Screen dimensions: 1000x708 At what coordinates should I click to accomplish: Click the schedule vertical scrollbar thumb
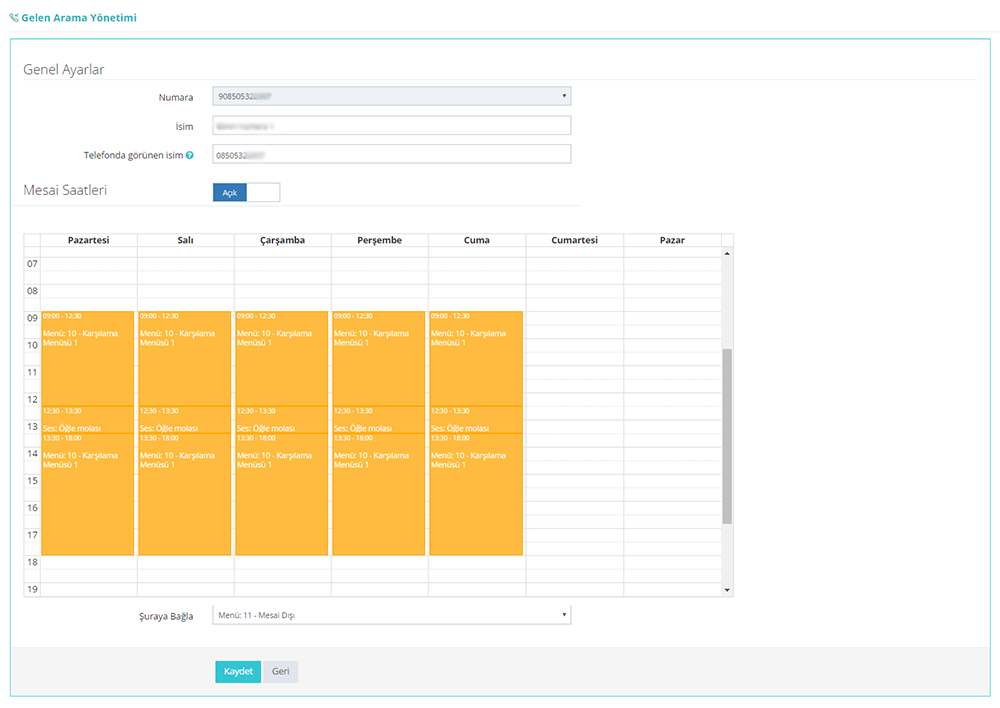(727, 436)
